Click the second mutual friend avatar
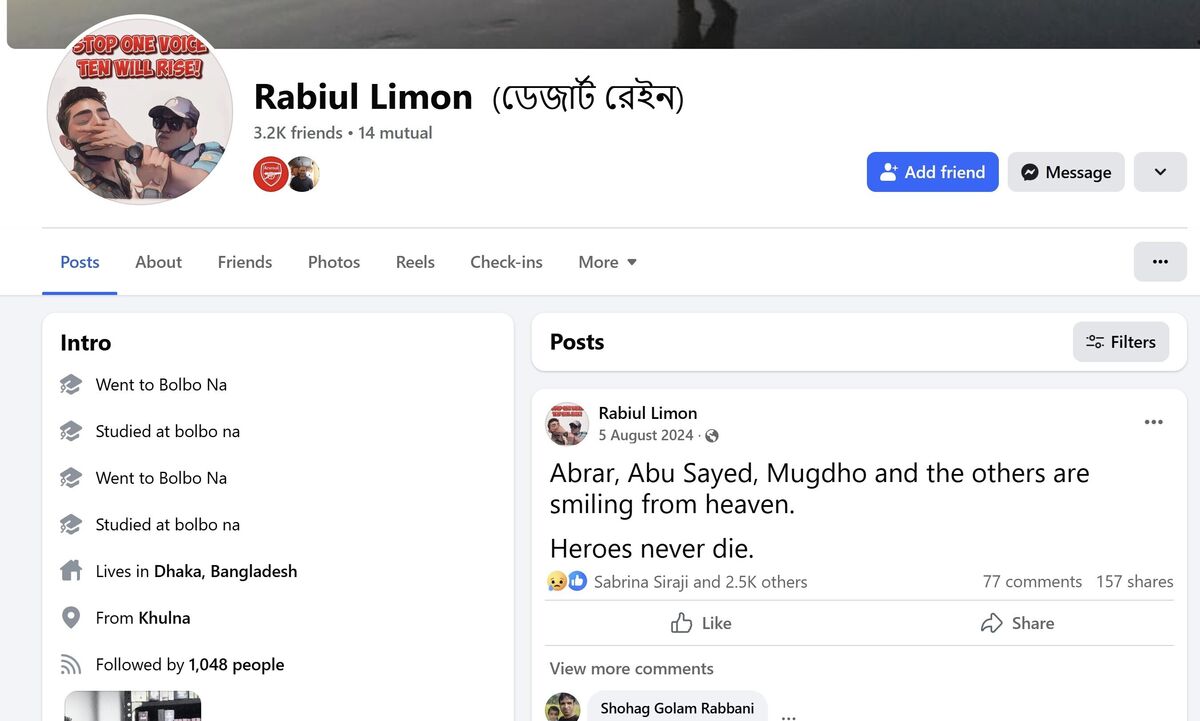 tap(303, 174)
